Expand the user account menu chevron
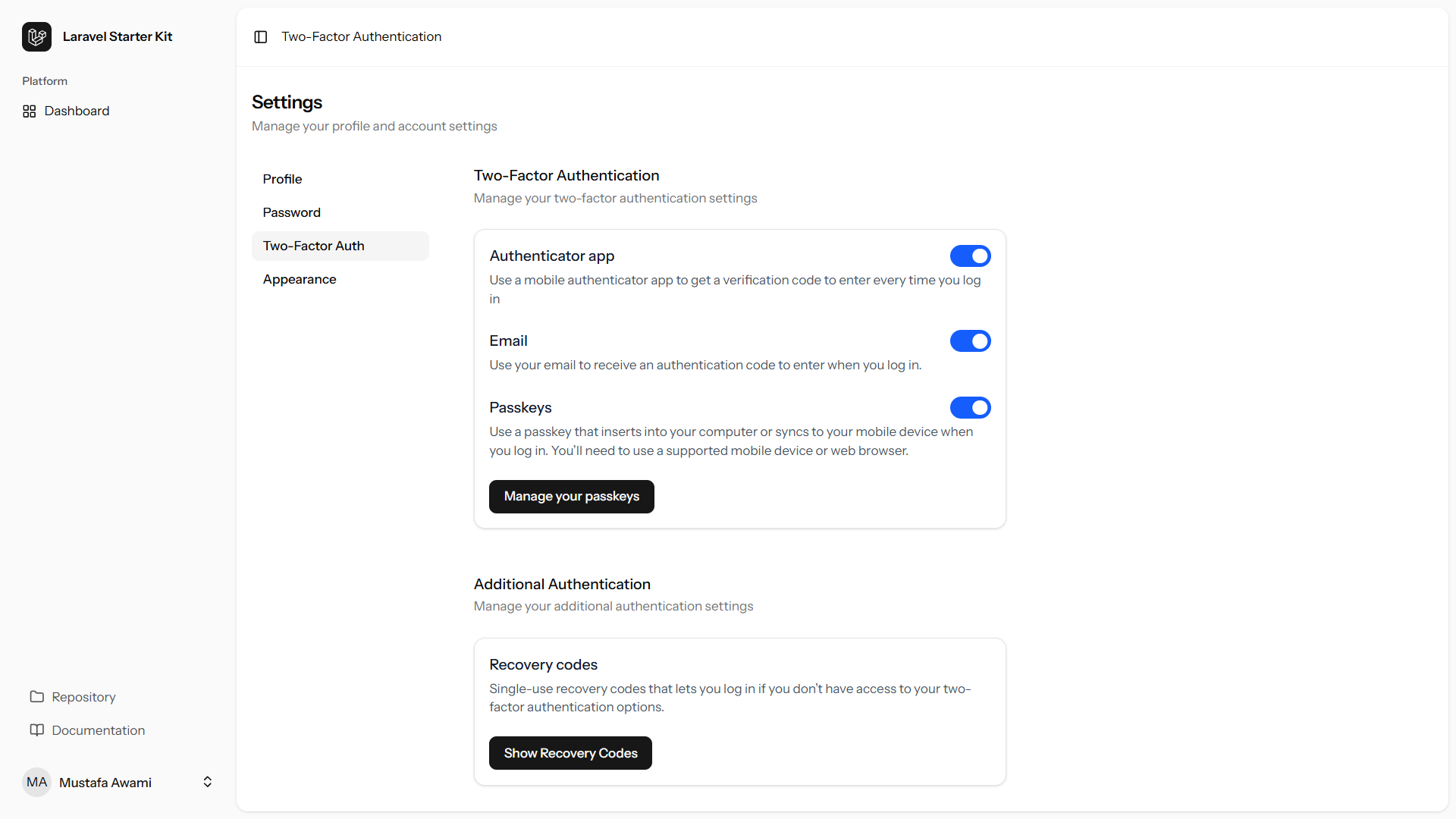This screenshot has width=1456, height=819. point(207,782)
